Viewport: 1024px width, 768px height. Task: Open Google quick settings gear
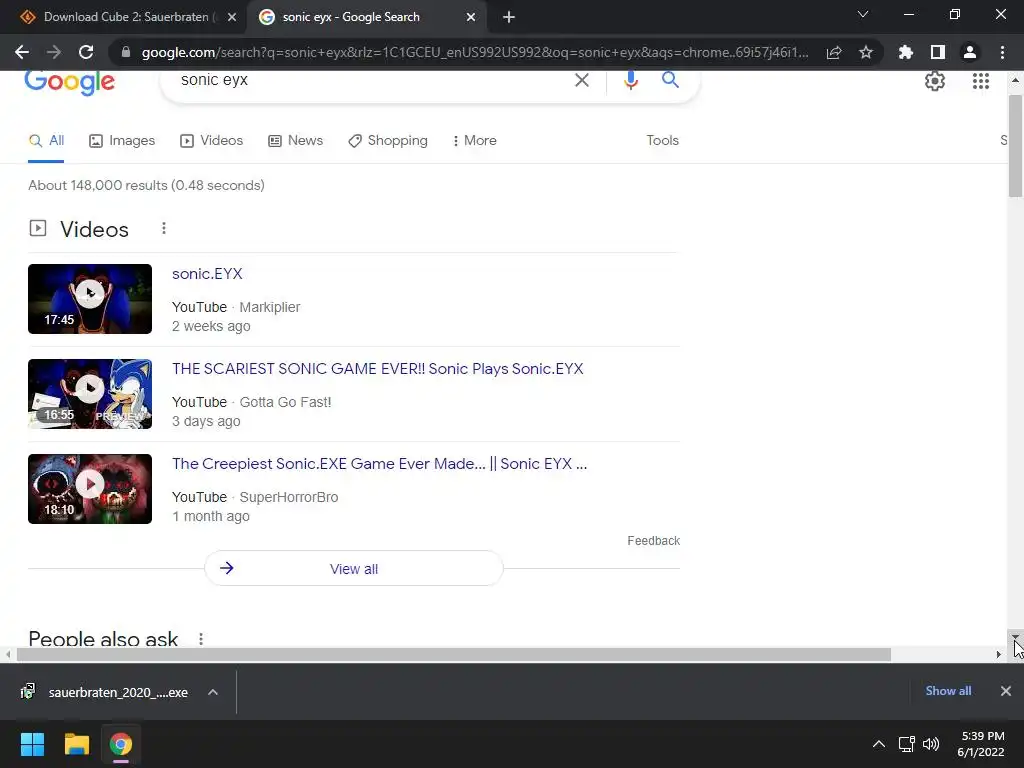pos(935,81)
